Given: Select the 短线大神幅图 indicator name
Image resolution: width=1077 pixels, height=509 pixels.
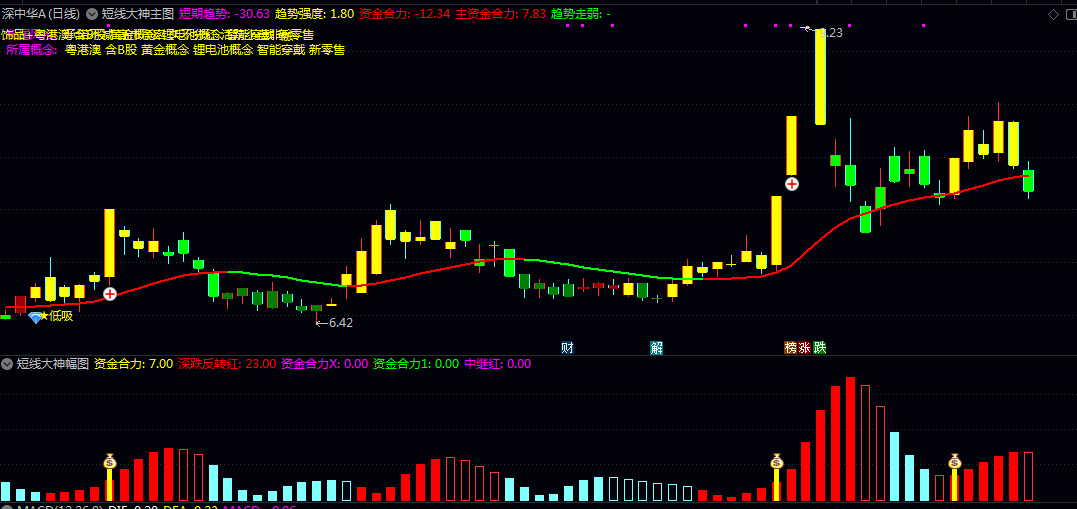Looking at the screenshot, I should [x=53, y=364].
